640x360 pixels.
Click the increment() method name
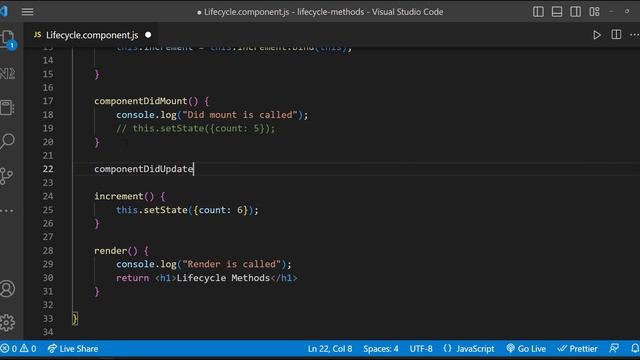[119, 196]
